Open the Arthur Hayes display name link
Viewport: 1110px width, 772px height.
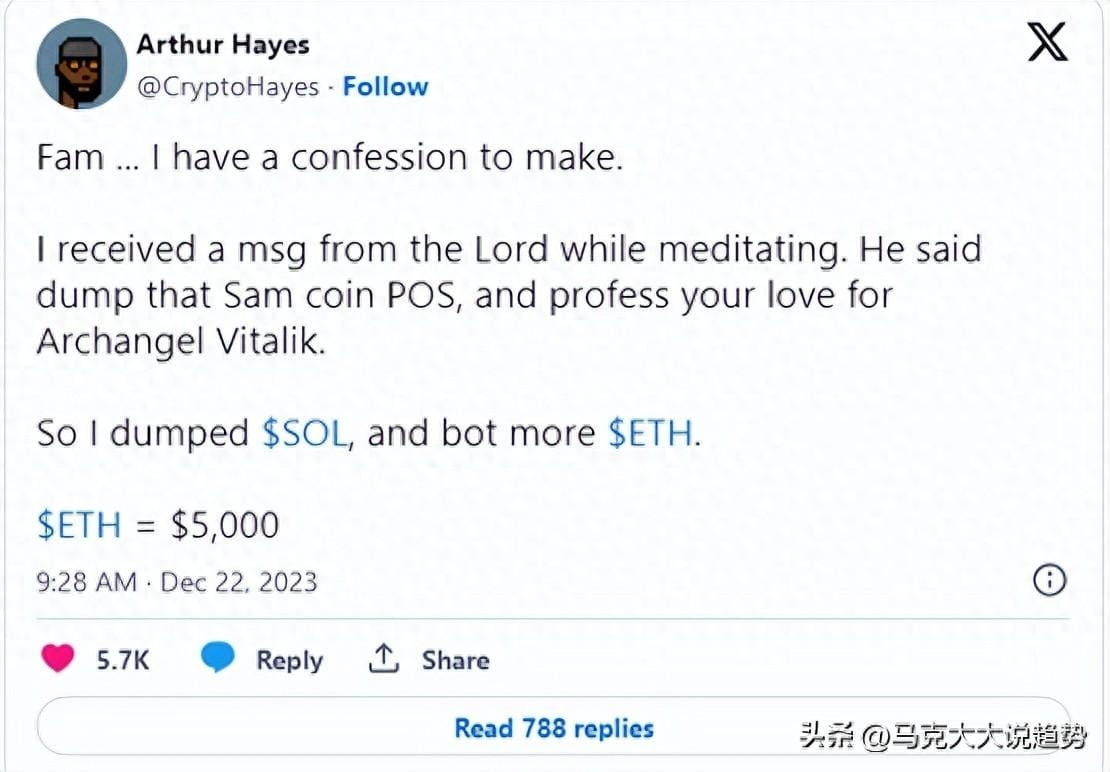(223, 45)
